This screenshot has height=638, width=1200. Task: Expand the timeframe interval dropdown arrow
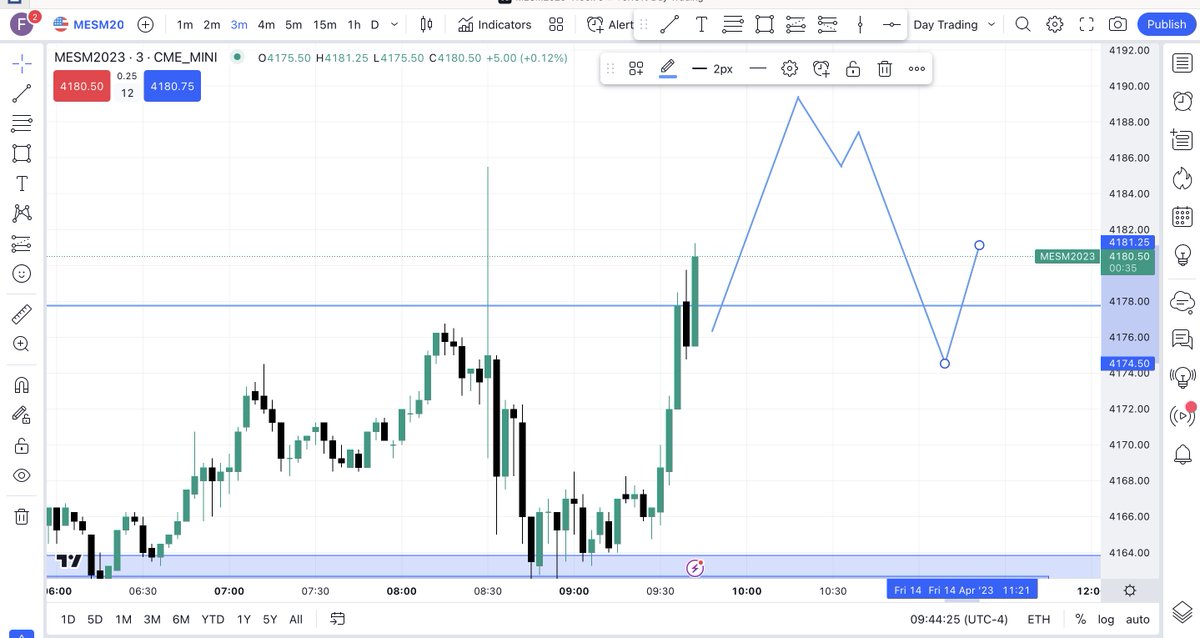point(395,24)
